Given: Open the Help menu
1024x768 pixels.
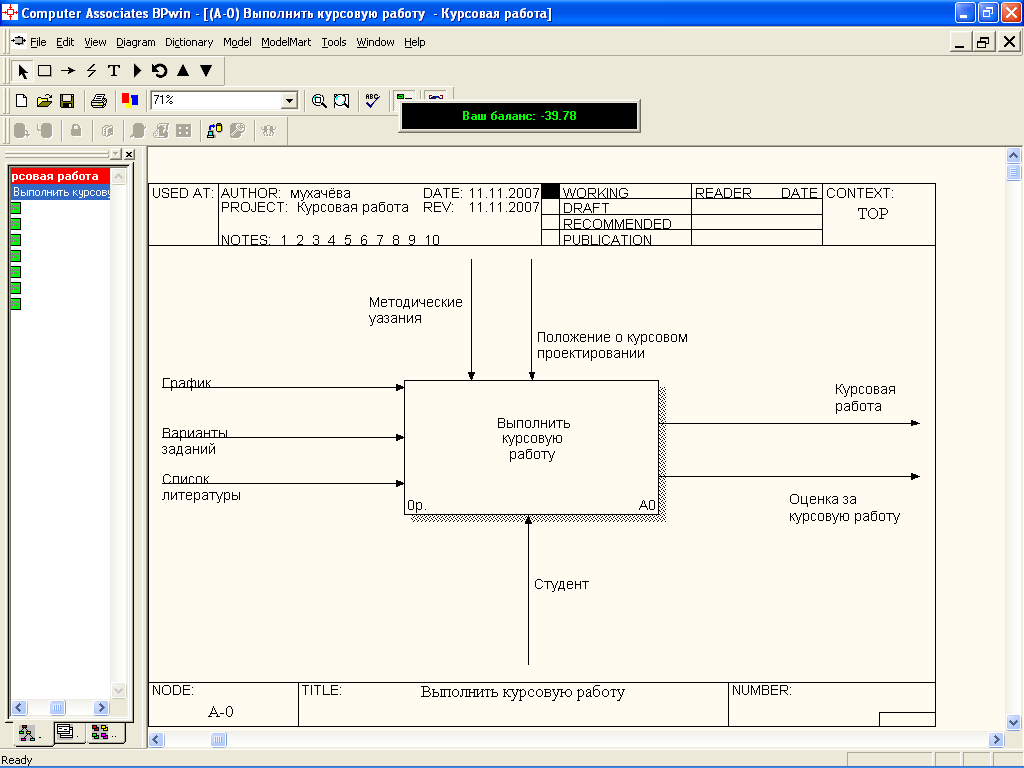Looking at the screenshot, I should pos(414,42).
